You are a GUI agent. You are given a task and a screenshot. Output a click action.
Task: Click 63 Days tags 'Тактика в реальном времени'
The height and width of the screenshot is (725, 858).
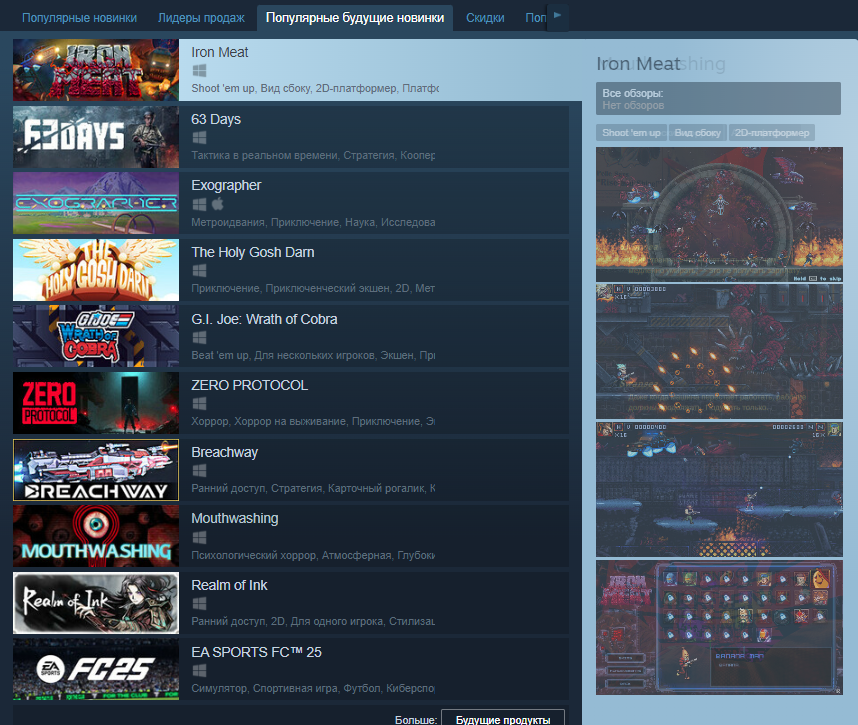pyautogui.click(x=264, y=155)
